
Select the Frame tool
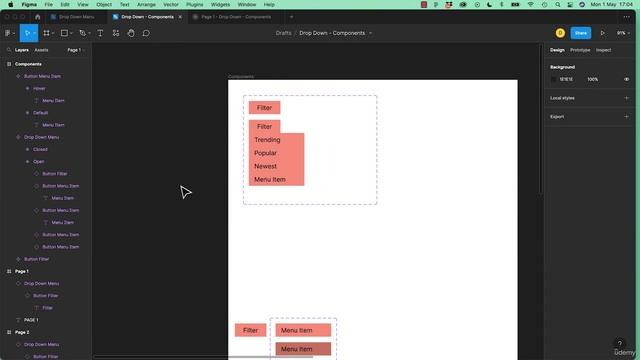coord(46,33)
